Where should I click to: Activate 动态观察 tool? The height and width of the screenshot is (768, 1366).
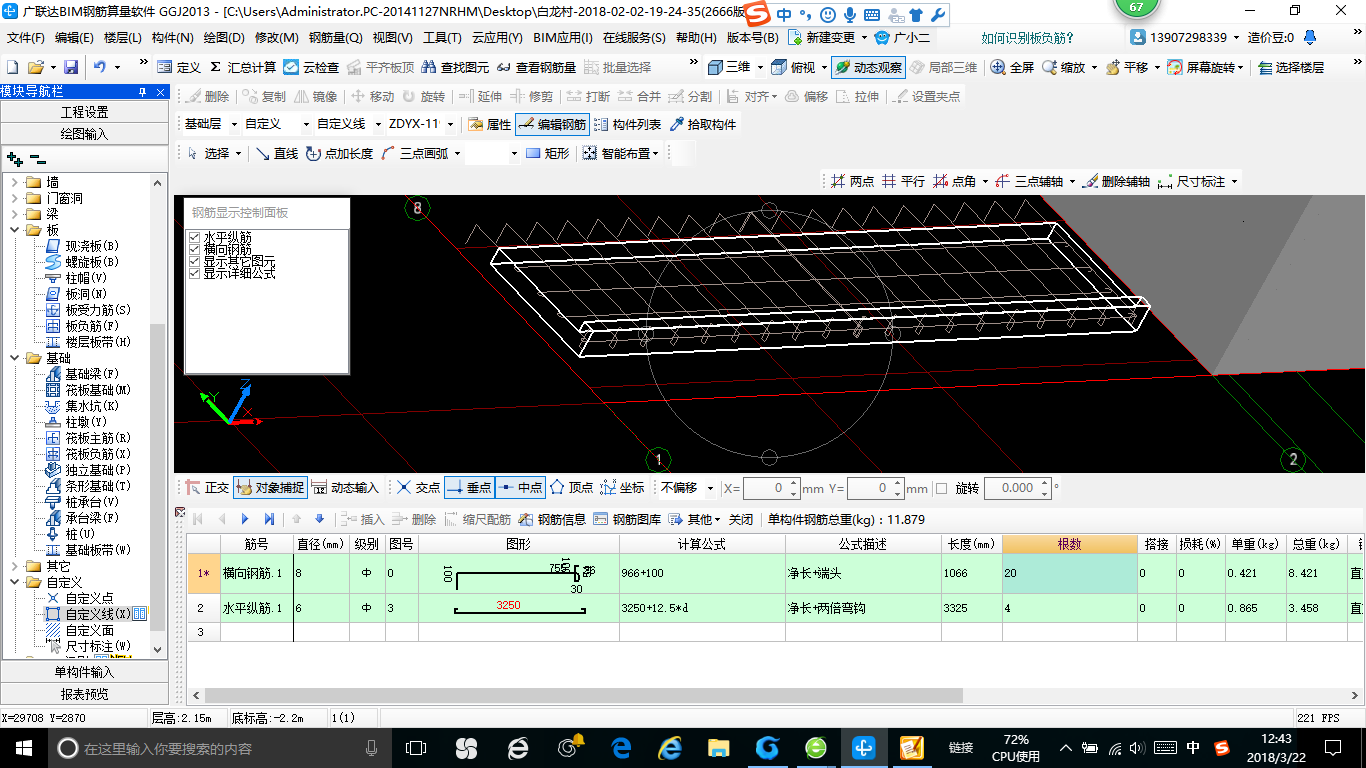point(867,67)
